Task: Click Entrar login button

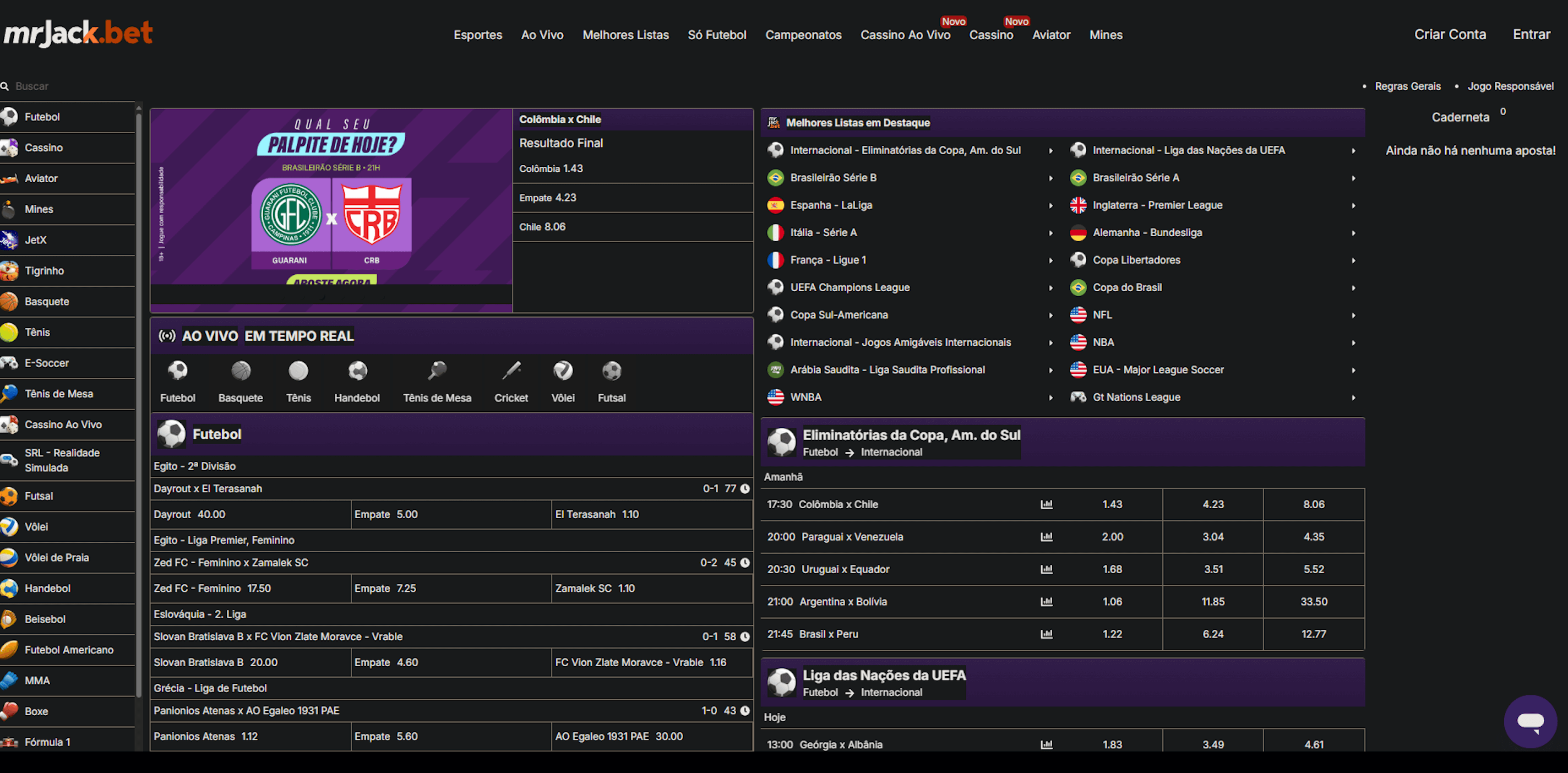Action: (x=1532, y=34)
